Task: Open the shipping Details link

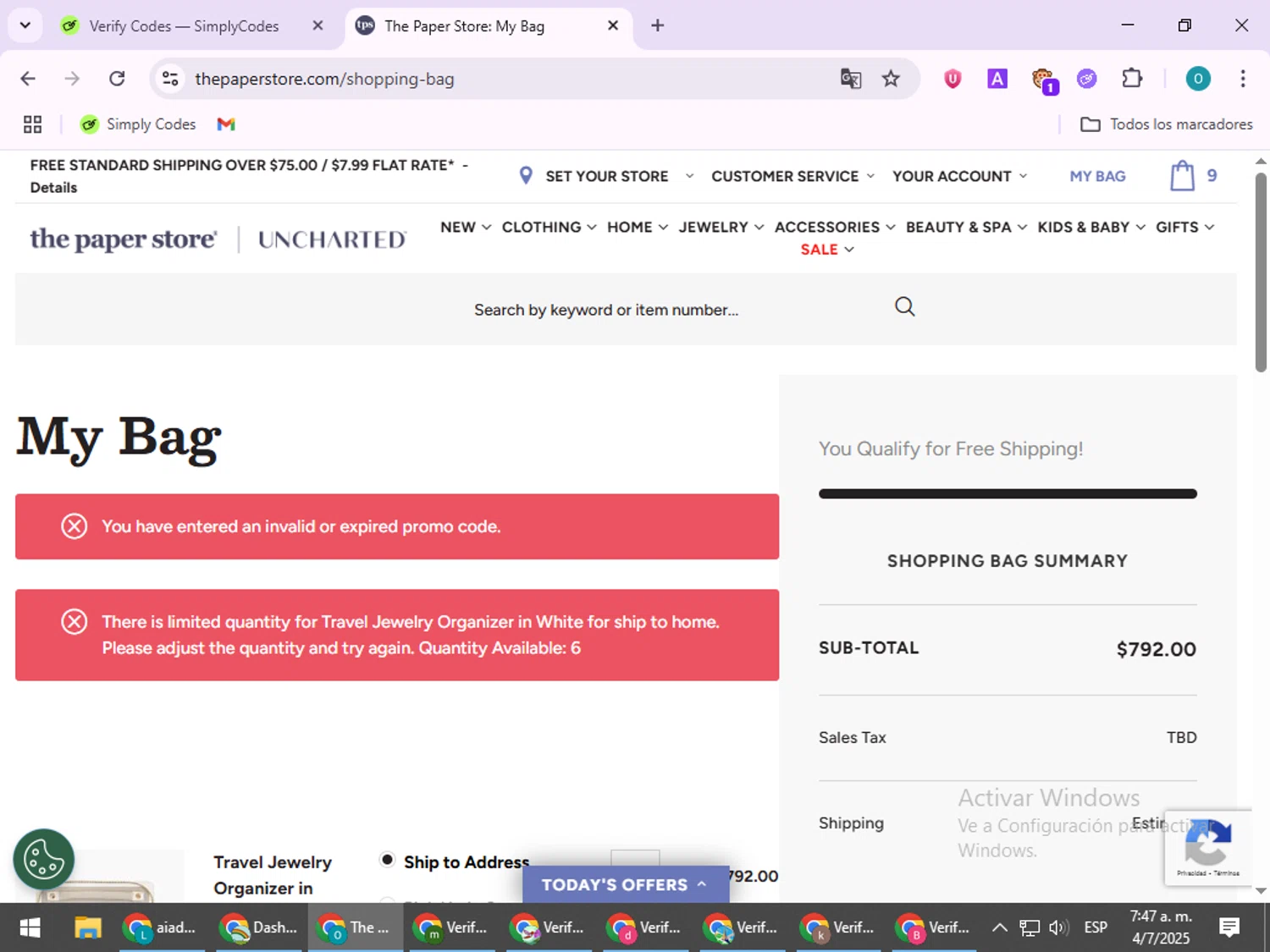Action: click(53, 188)
